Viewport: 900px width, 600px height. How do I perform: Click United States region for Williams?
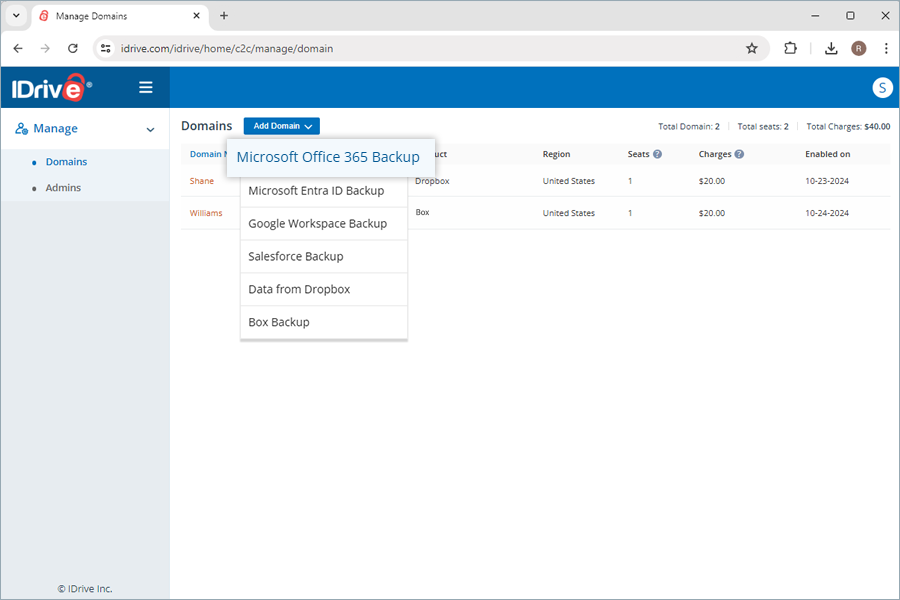(x=569, y=213)
